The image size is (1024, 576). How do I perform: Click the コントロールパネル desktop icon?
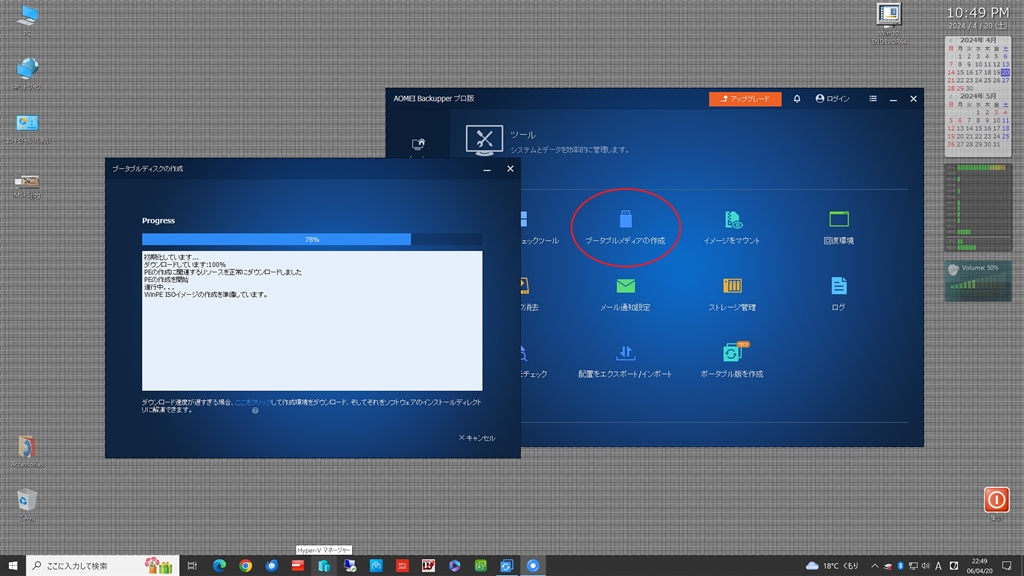(27, 128)
